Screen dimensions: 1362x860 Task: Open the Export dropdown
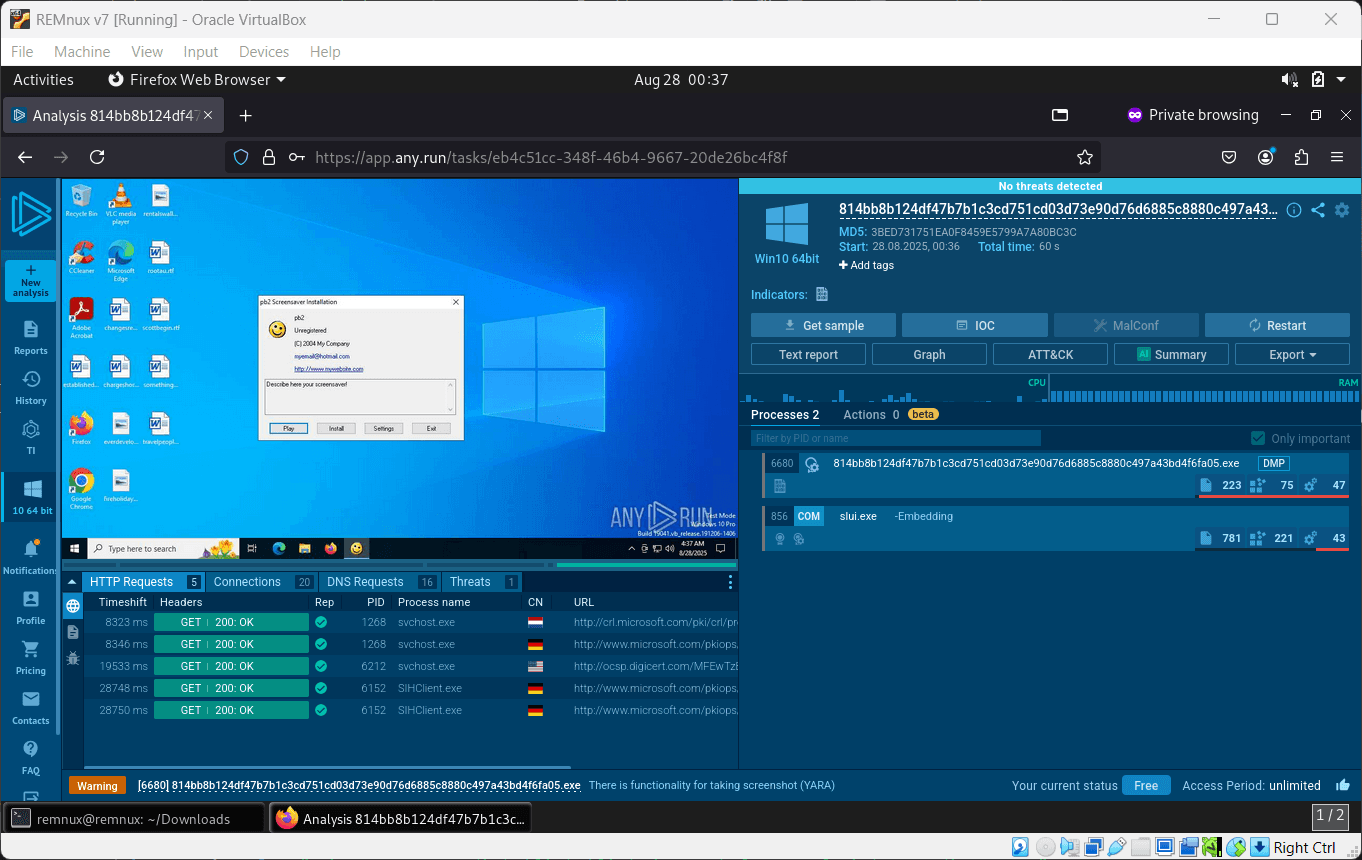click(1292, 354)
